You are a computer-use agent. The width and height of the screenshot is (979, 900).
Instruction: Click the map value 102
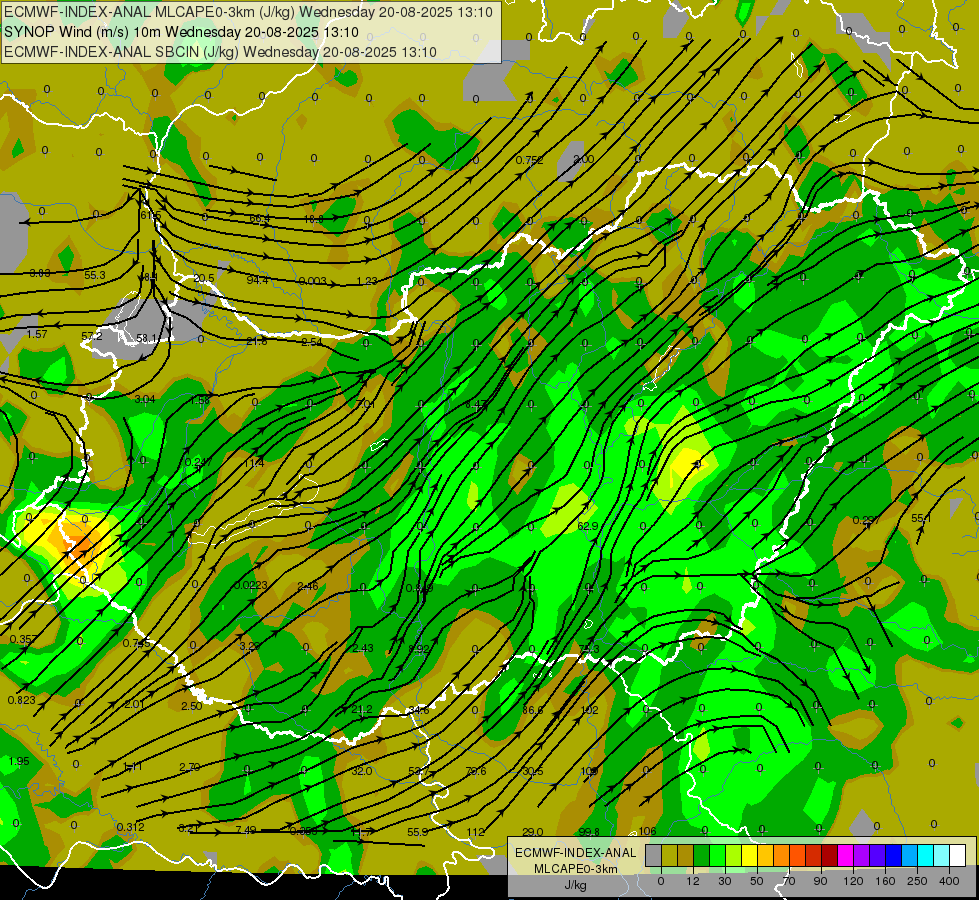(x=589, y=710)
